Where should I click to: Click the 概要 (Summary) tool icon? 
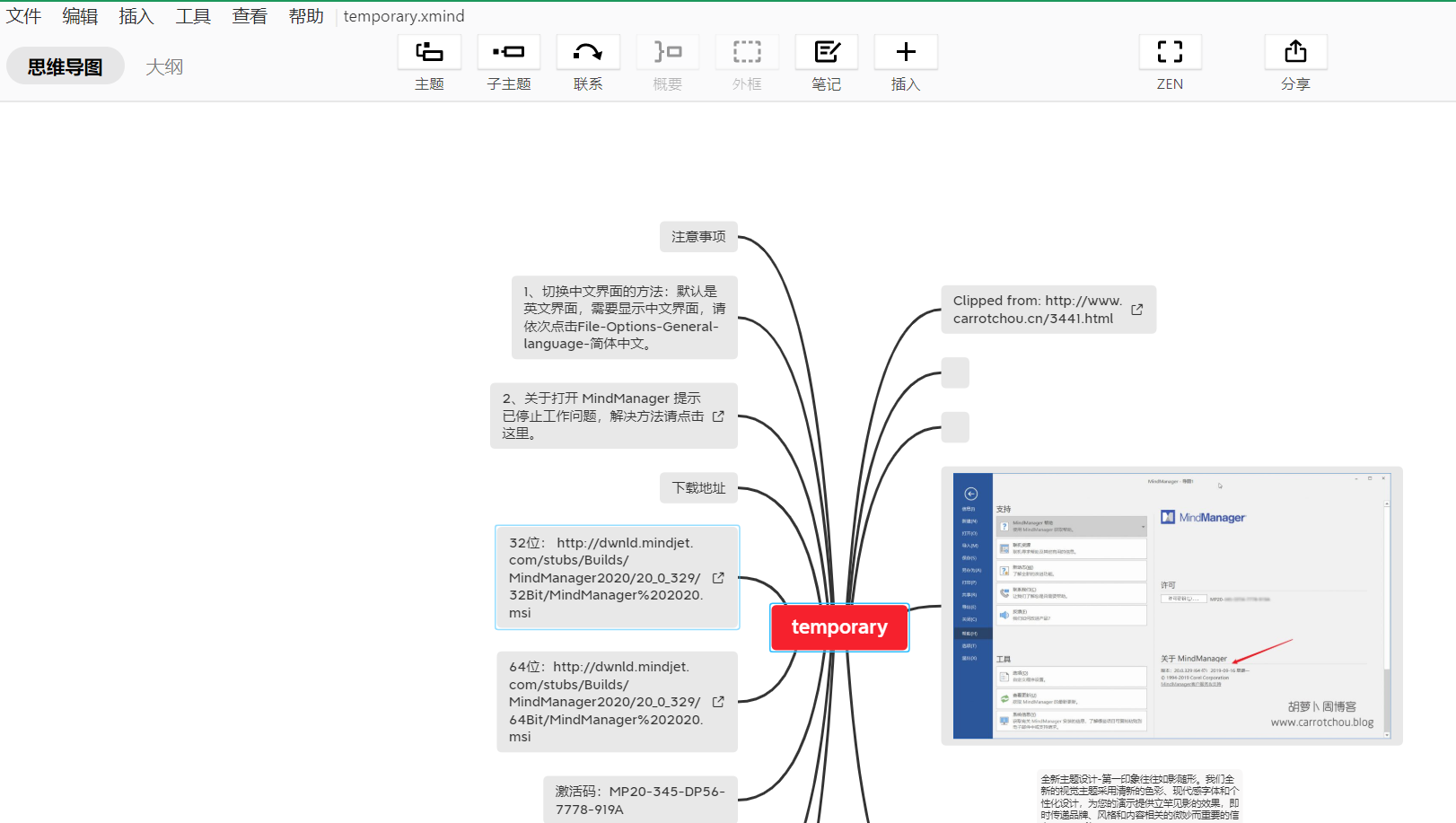click(667, 52)
